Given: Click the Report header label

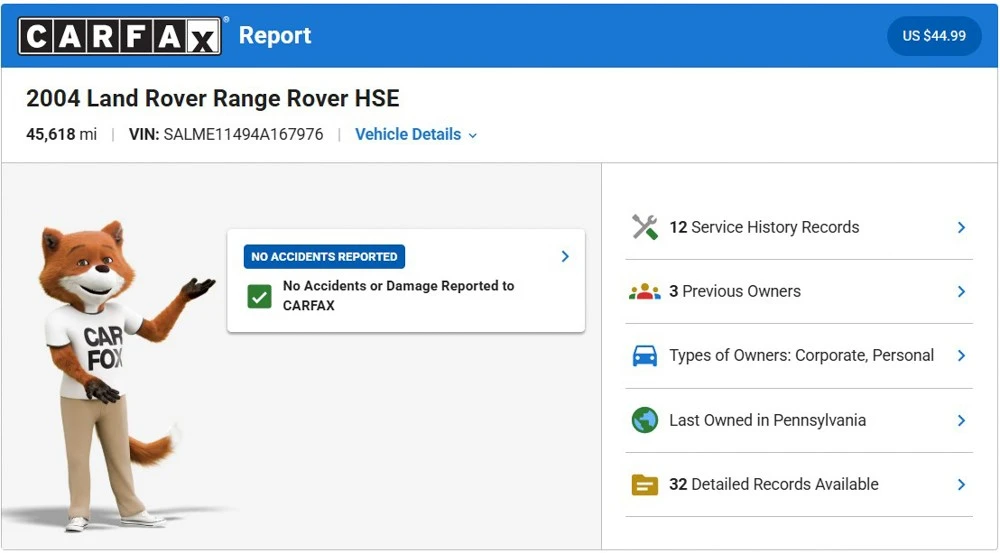Looking at the screenshot, I should 275,36.
